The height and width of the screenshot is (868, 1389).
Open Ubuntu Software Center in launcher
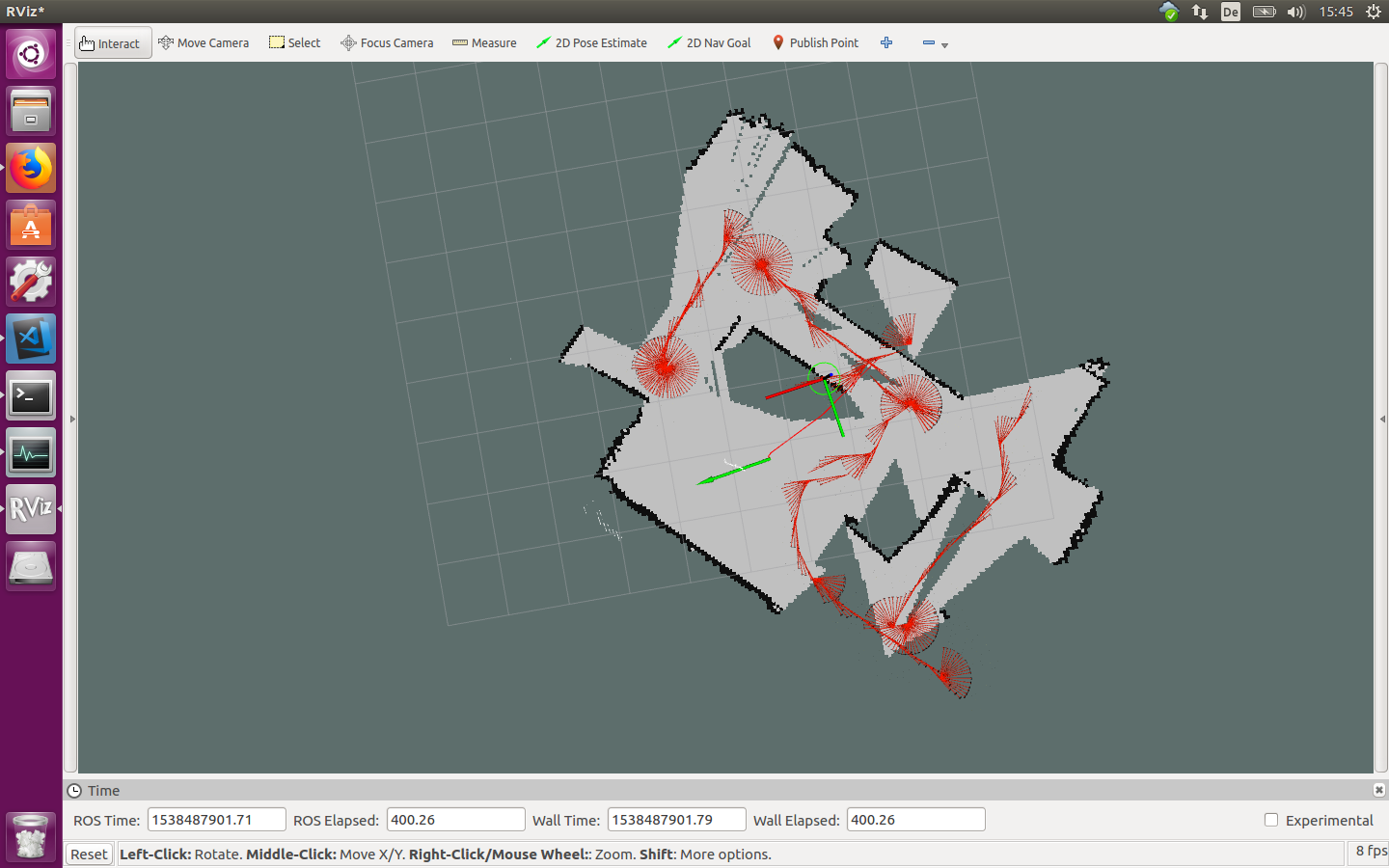(x=31, y=225)
